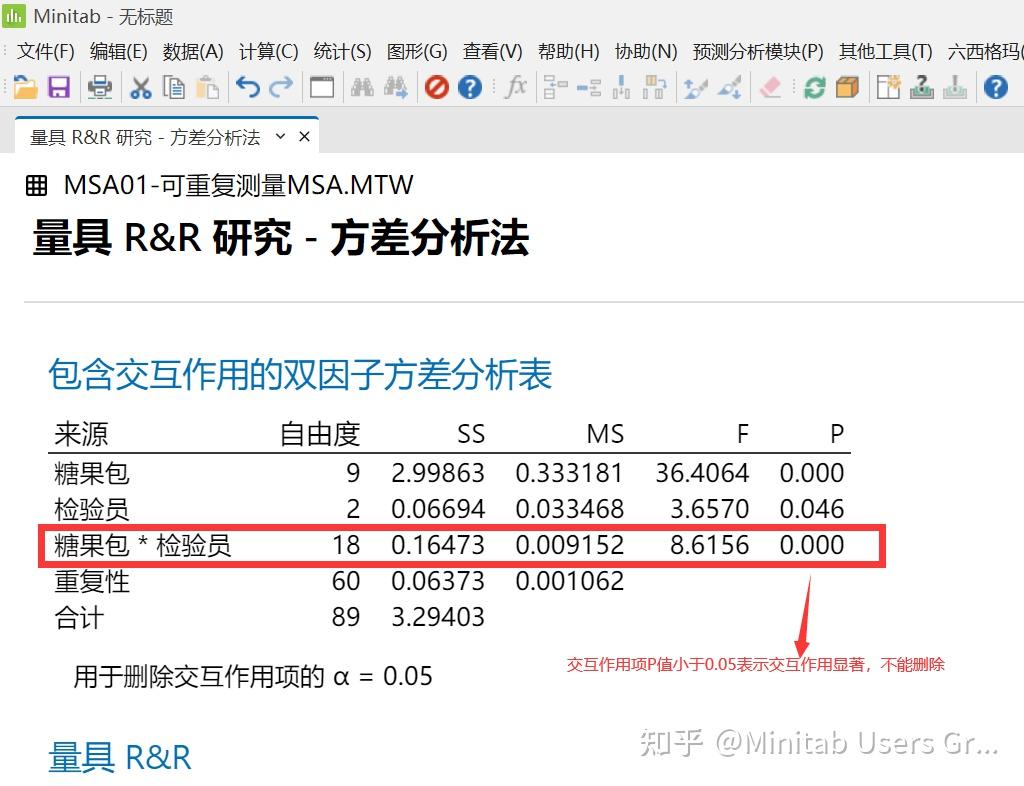
Task: Click the Undo arrow icon
Action: pyautogui.click(x=247, y=87)
